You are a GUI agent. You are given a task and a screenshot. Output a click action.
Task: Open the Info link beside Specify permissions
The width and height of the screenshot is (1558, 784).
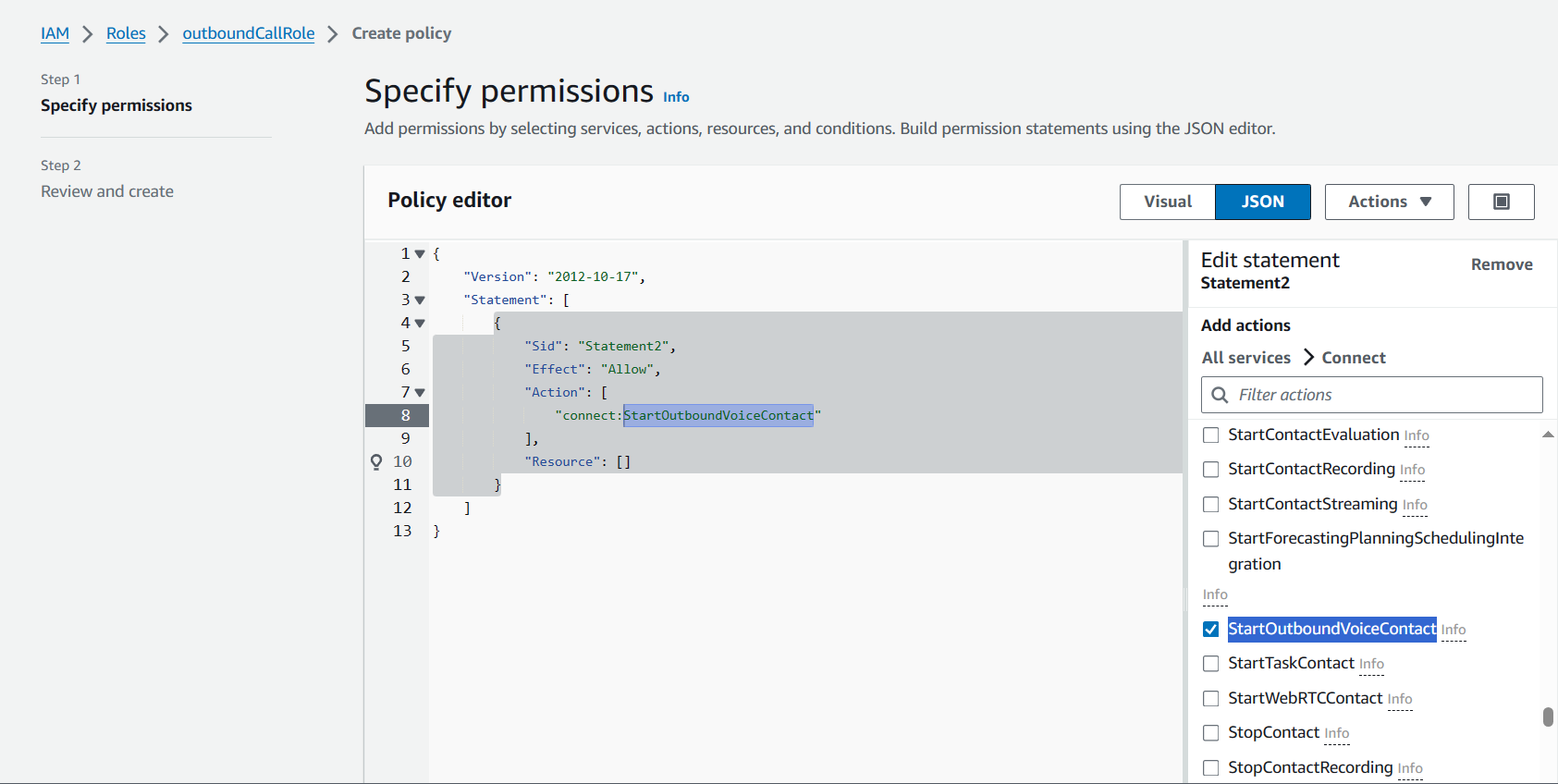676,97
